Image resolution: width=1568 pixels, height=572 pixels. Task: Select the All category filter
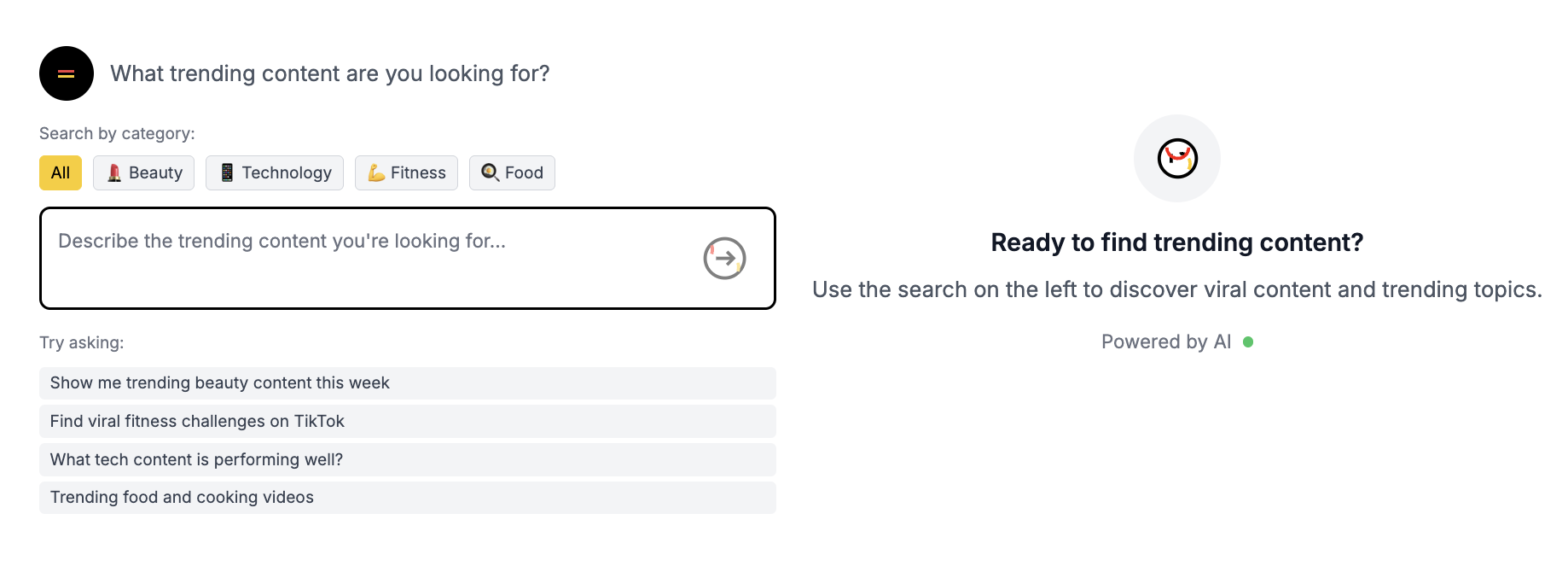[x=61, y=172]
